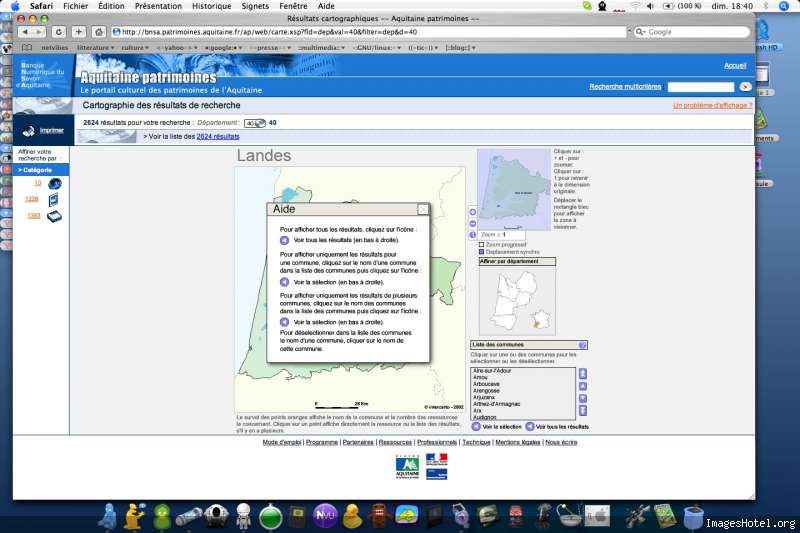Click the Voir la sélection round icon

coord(476,426)
